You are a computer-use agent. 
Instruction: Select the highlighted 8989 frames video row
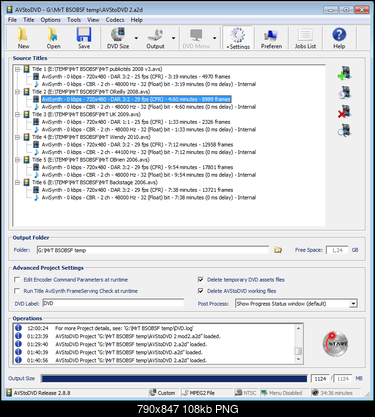pos(136,99)
